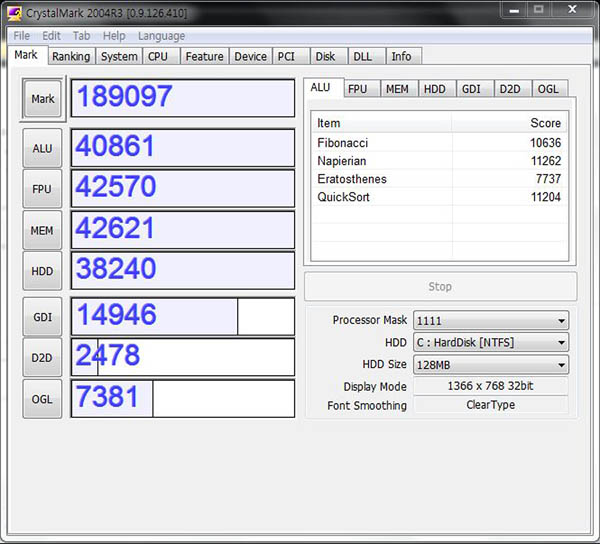Click the HDD score 38240

pos(183,270)
